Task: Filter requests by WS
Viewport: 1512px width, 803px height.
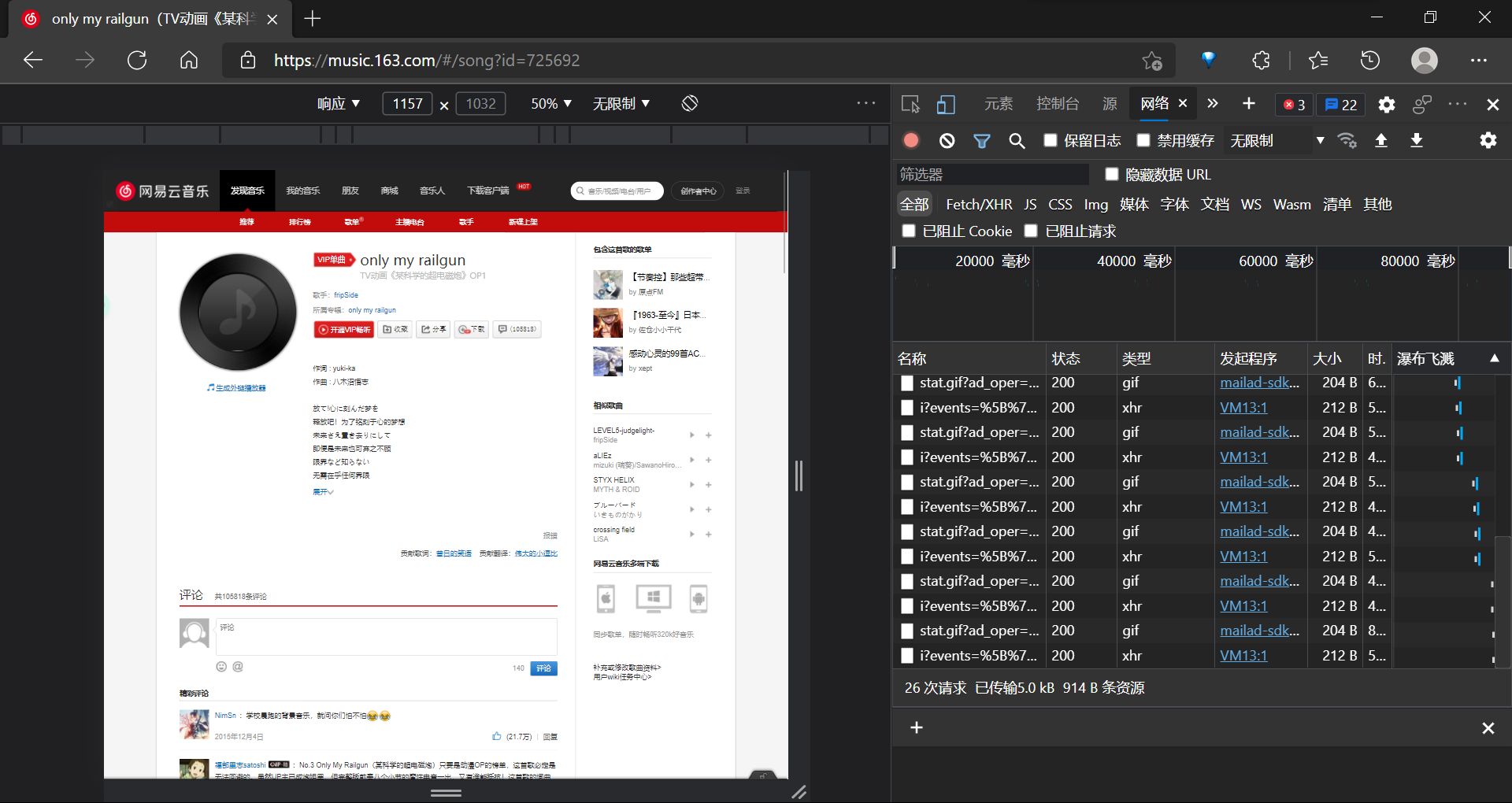Action: pyautogui.click(x=1251, y=205)
